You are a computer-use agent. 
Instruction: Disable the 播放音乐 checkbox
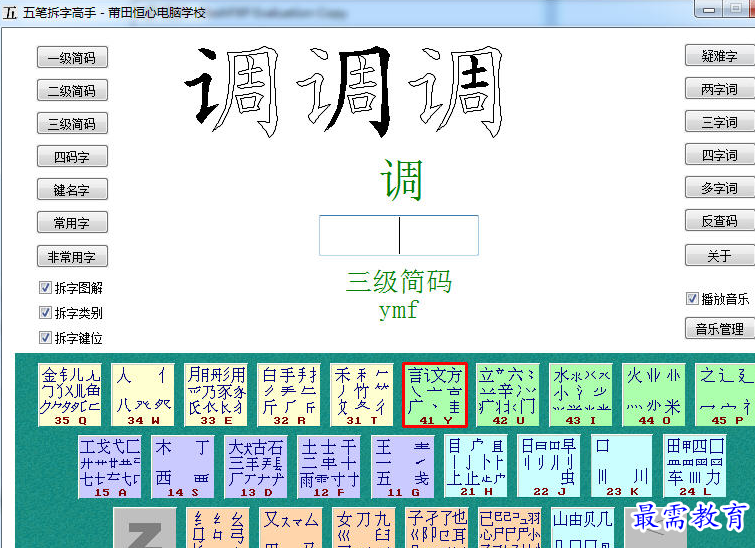(x=692, y=299)
